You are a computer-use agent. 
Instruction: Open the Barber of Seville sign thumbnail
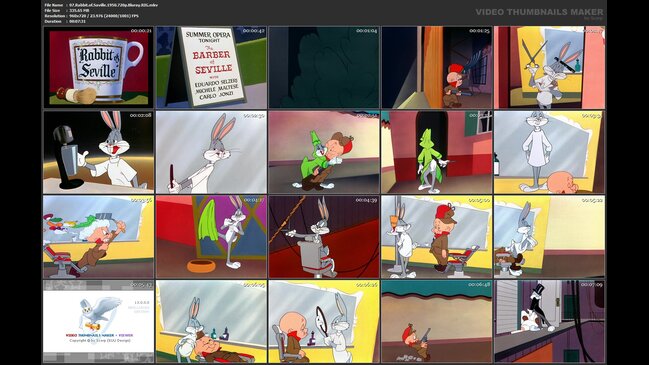tap(211, 67)
